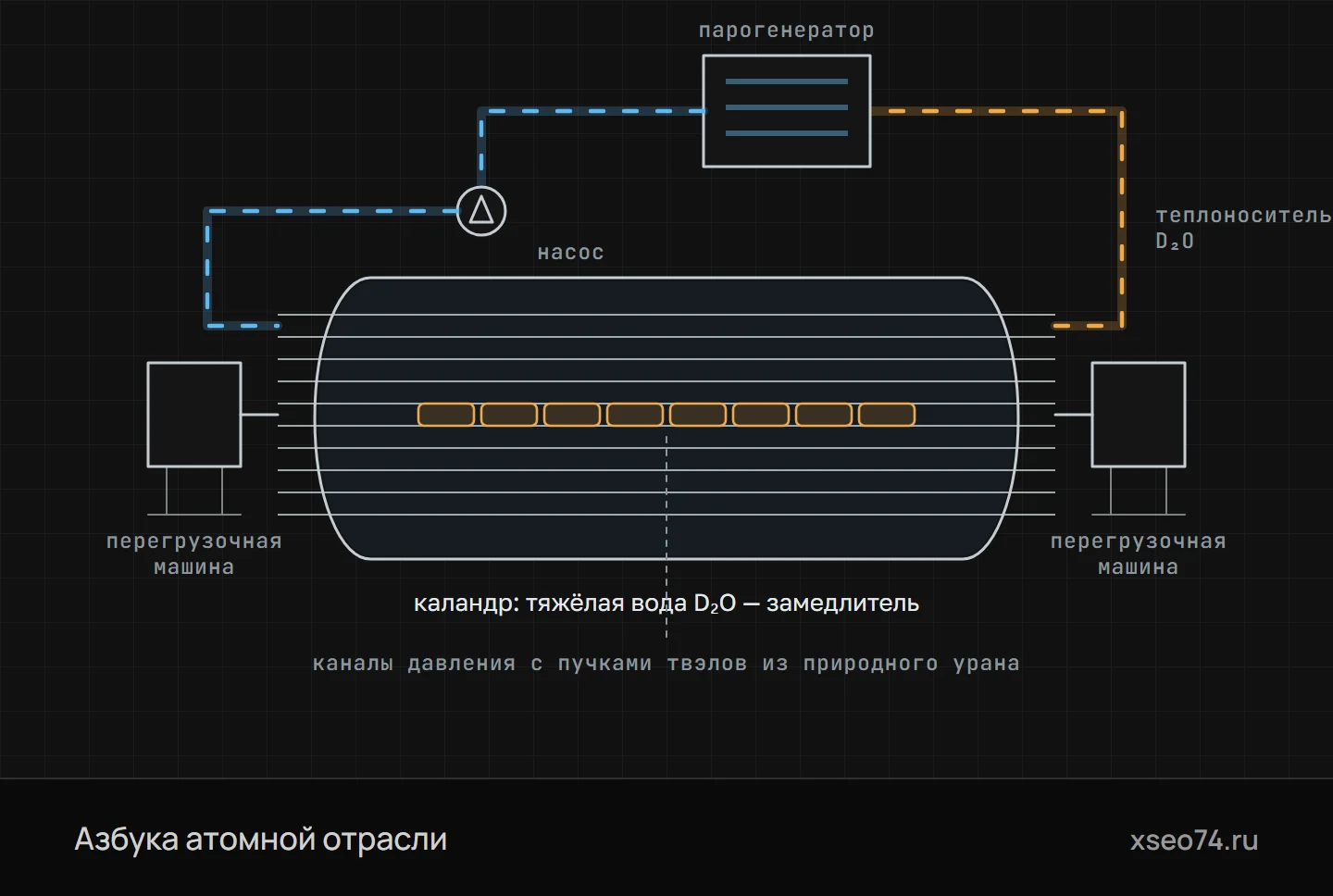
Task: Click the steam generator box with lines
Action: (787, 111)
